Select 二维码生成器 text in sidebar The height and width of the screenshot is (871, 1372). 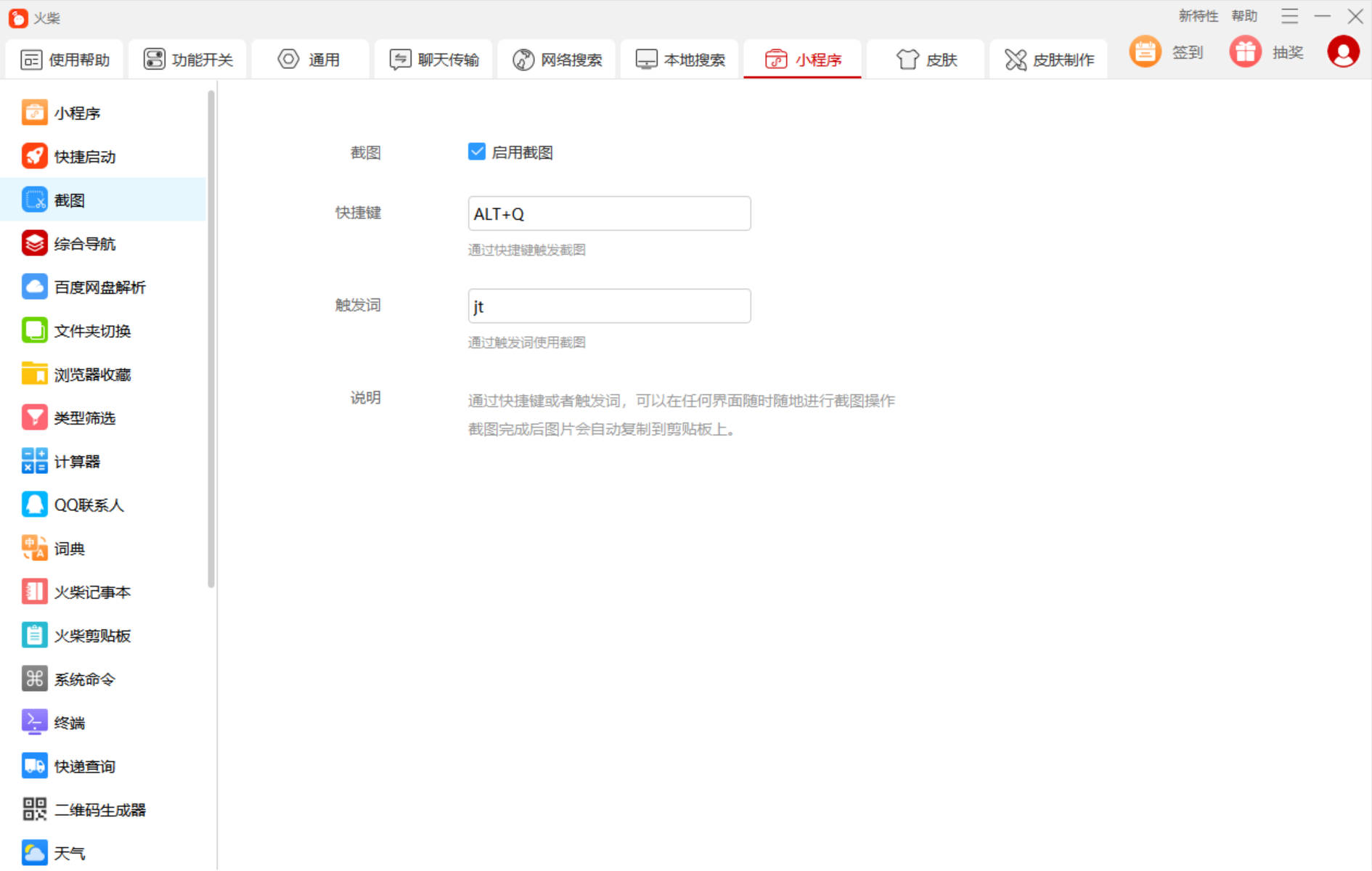pos(100,810)
